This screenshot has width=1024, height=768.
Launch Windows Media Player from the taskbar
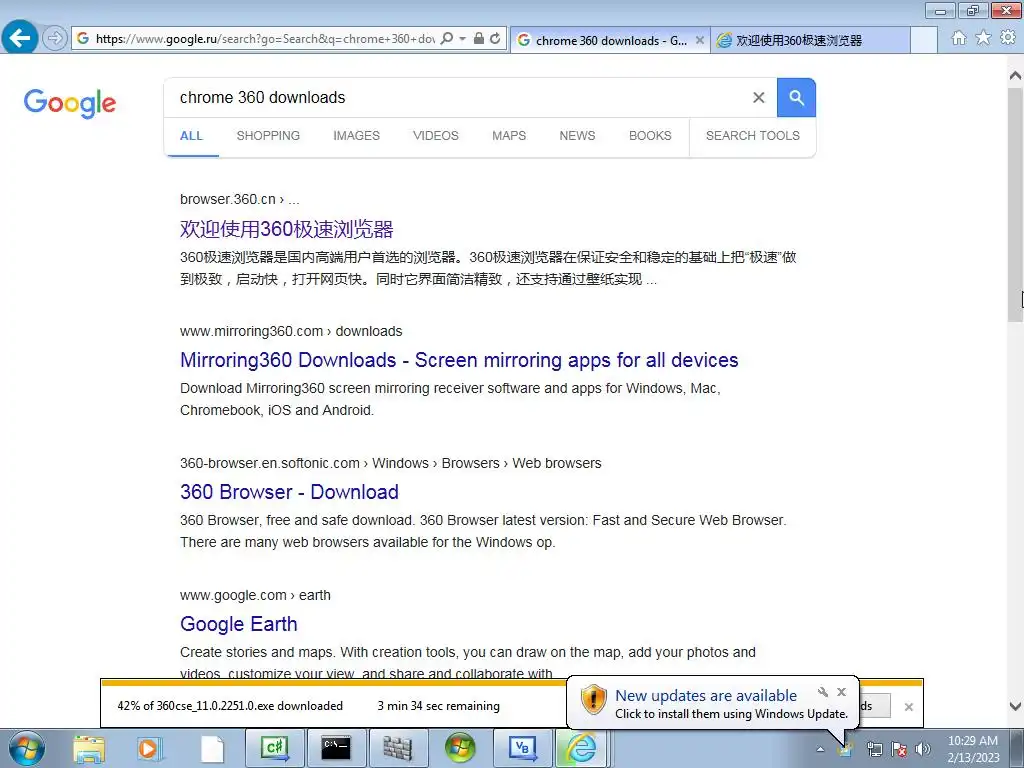(148, 748)
